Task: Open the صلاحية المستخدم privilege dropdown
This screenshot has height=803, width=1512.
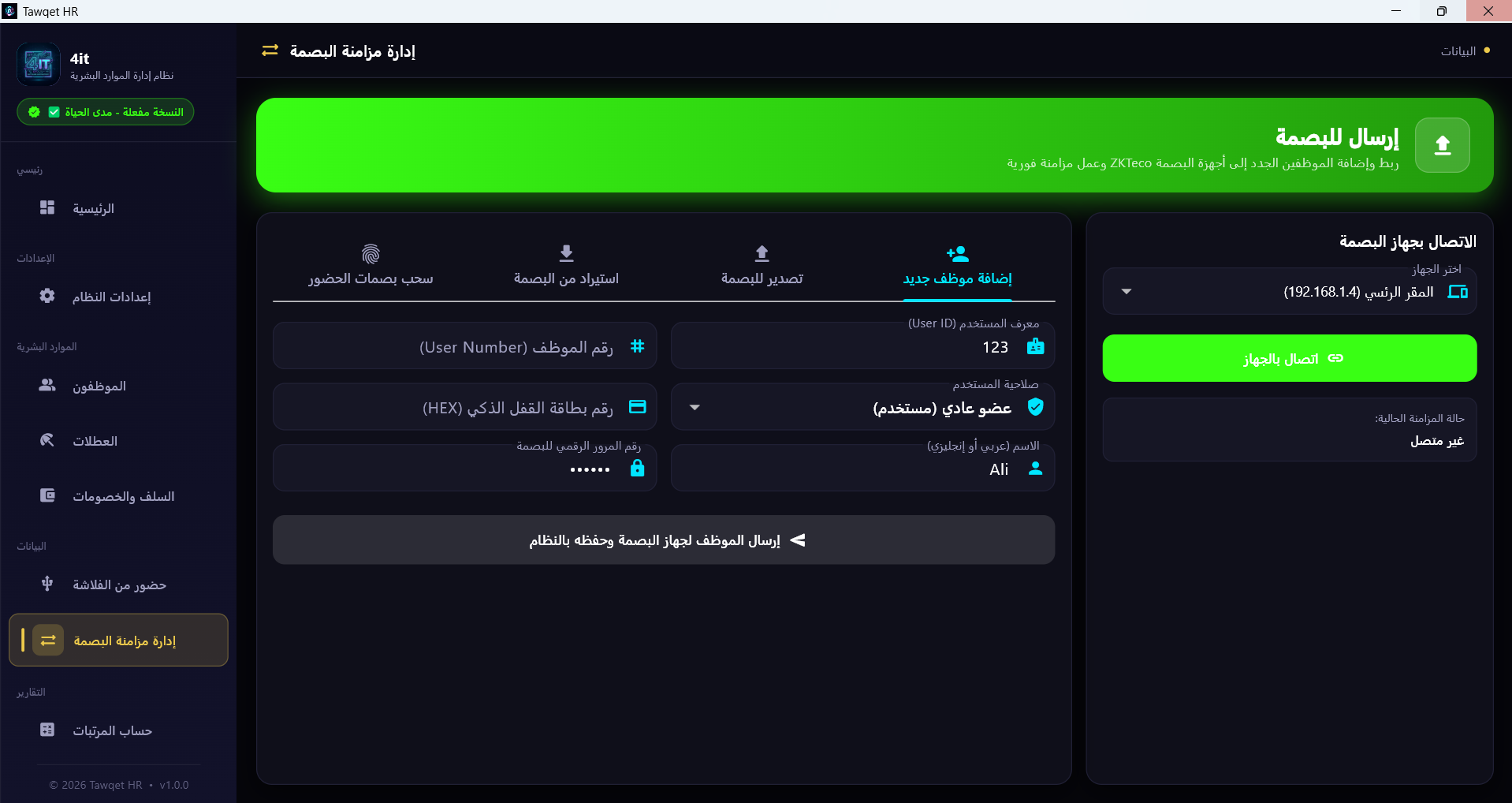Action: point(862,407)
